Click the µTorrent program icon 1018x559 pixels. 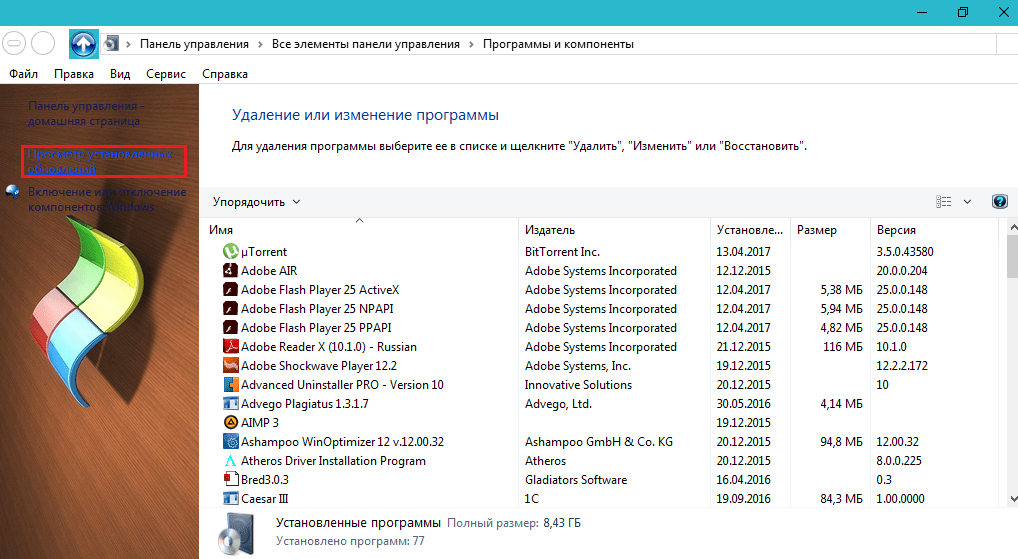230,251
